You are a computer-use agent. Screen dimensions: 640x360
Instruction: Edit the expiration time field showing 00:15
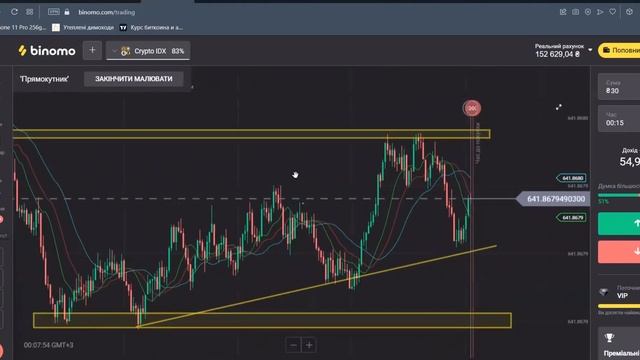pyautogui.click(x=619, y=119)
